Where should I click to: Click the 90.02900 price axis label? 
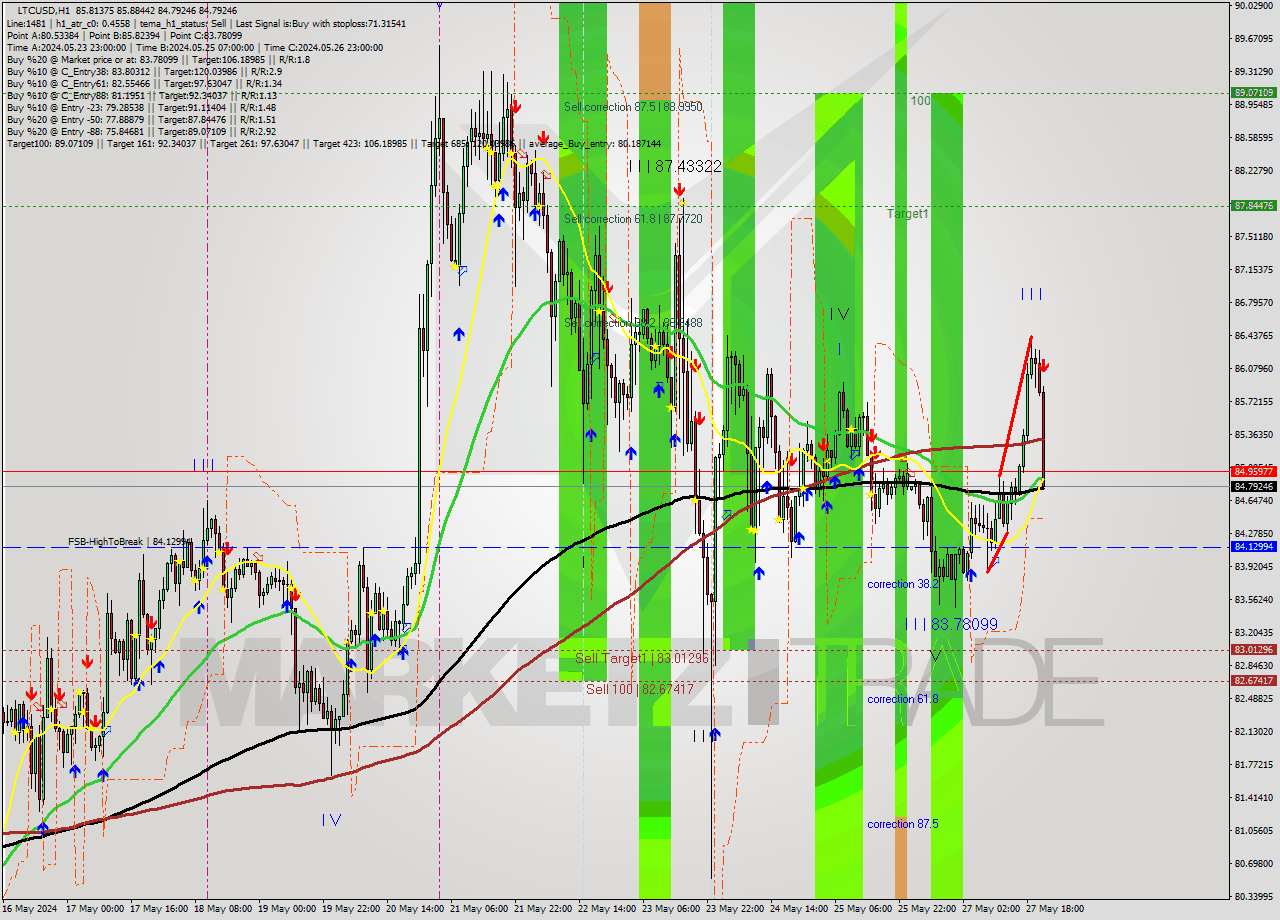click(1253, 6)
